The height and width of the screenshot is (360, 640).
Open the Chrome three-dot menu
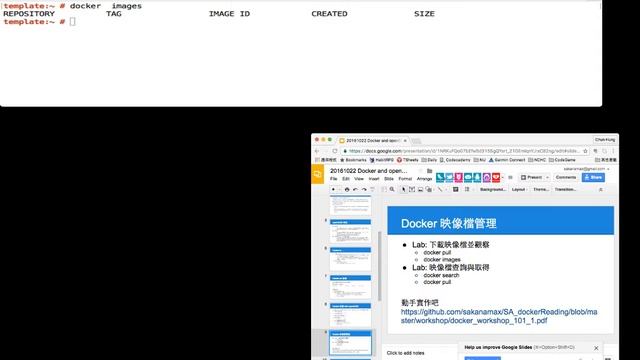point(613,151)
